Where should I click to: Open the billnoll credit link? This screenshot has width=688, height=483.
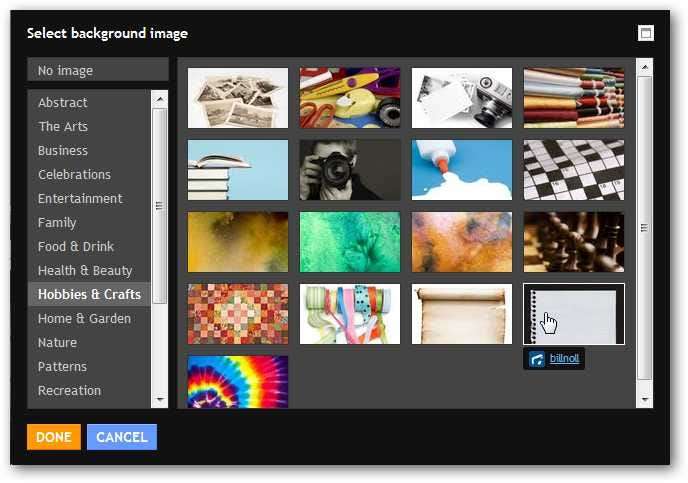[564, 358]
